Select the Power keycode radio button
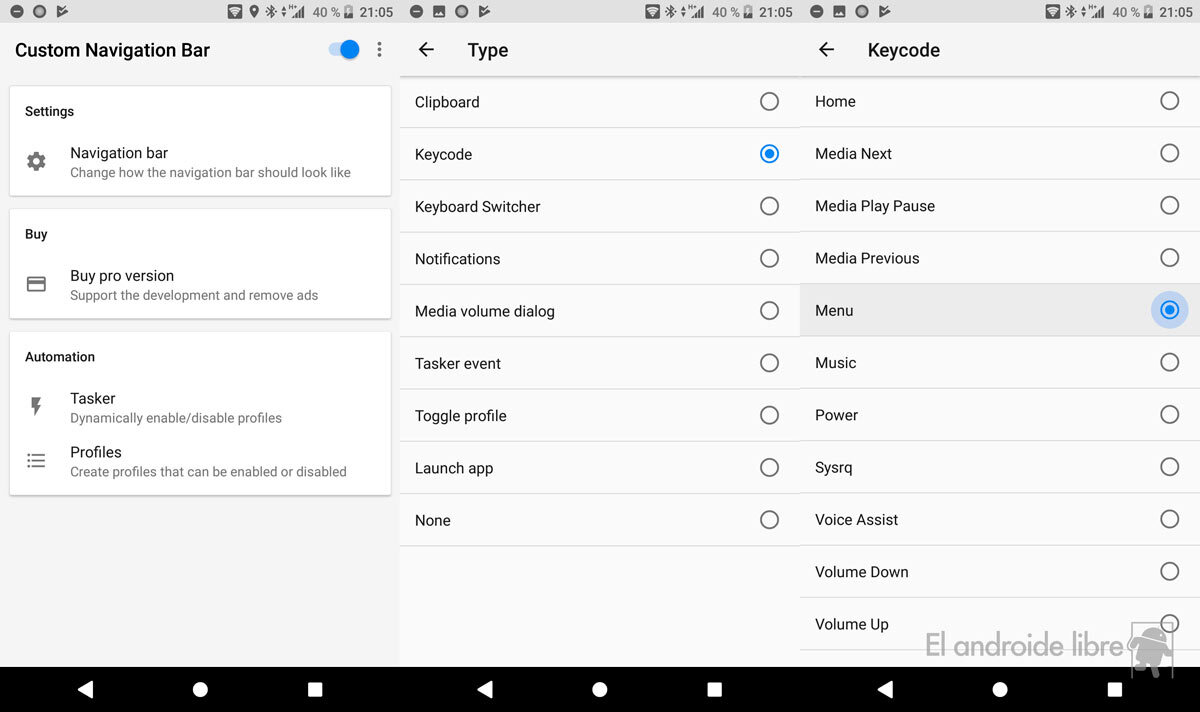 tap(1169, 415)
